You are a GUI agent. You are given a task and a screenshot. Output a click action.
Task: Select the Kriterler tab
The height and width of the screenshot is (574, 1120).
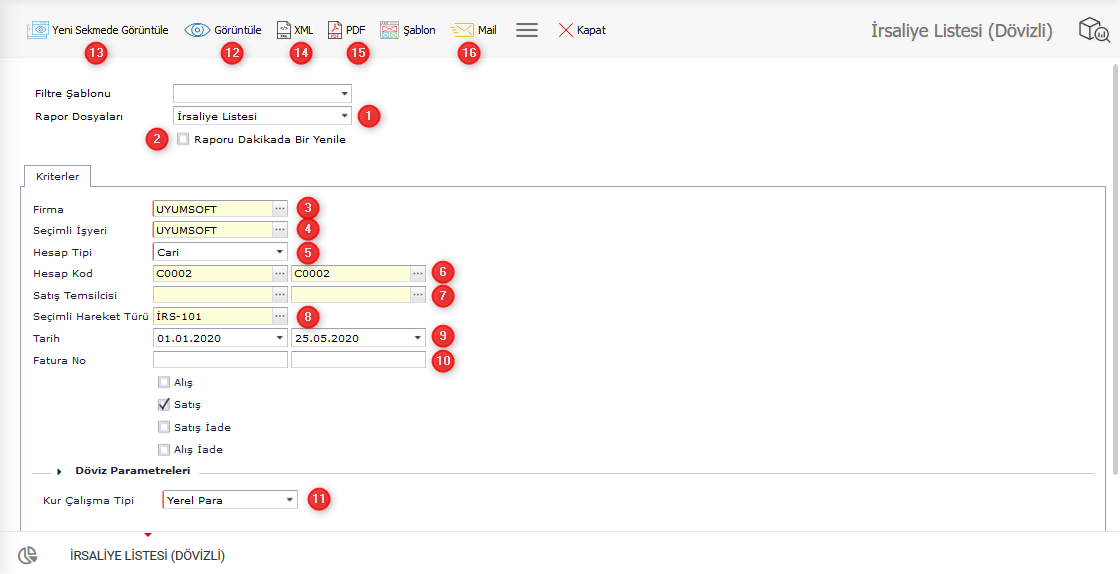click(57, 176)
